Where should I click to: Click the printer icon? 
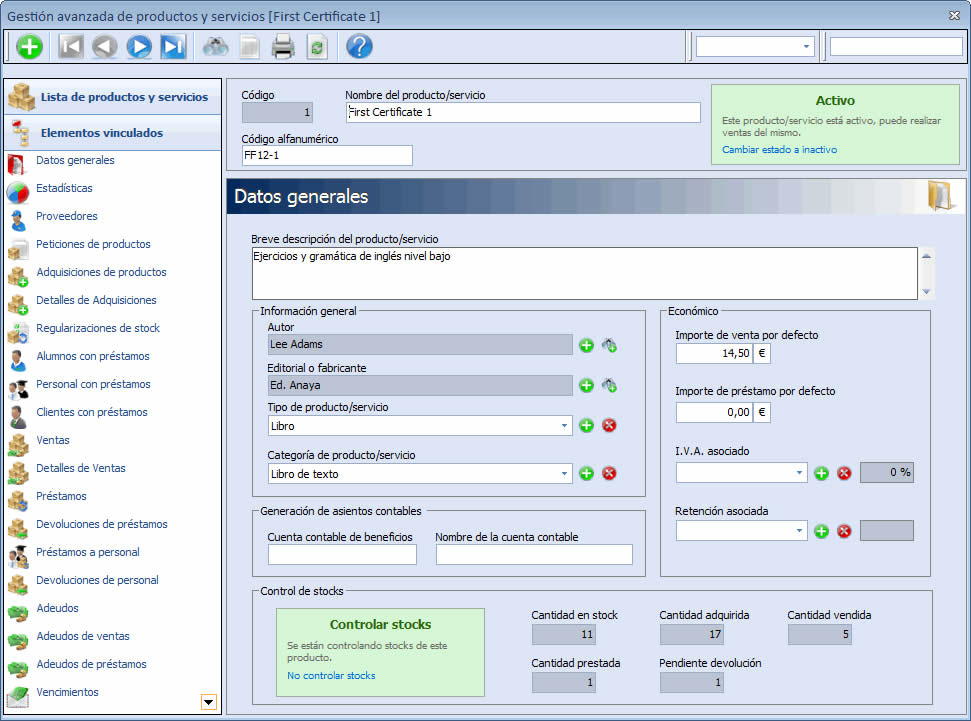(283, 46)
